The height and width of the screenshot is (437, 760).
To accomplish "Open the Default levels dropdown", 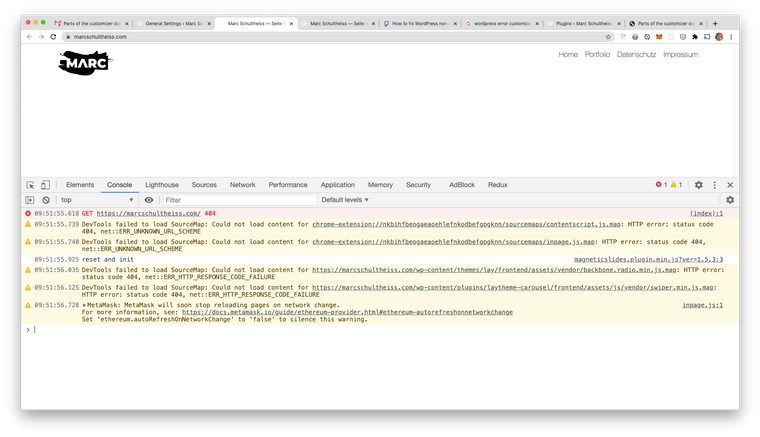I will coord(345,200).
